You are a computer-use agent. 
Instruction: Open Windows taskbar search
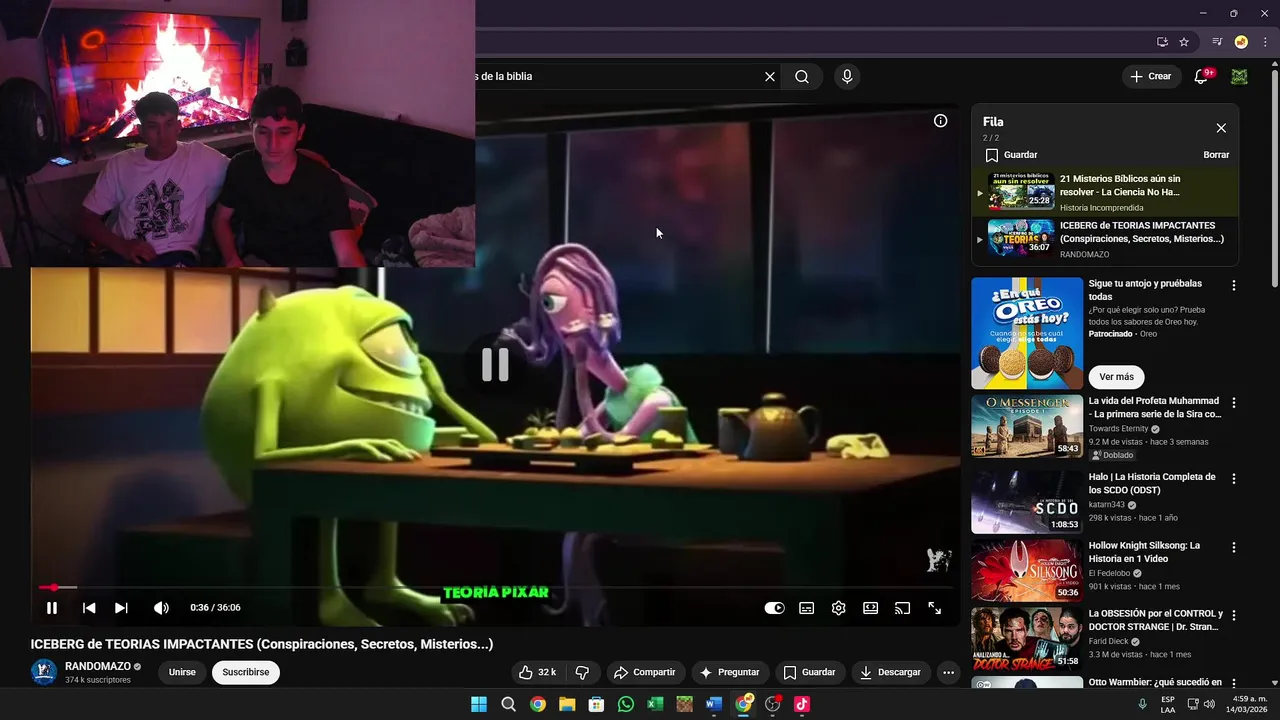508,704
